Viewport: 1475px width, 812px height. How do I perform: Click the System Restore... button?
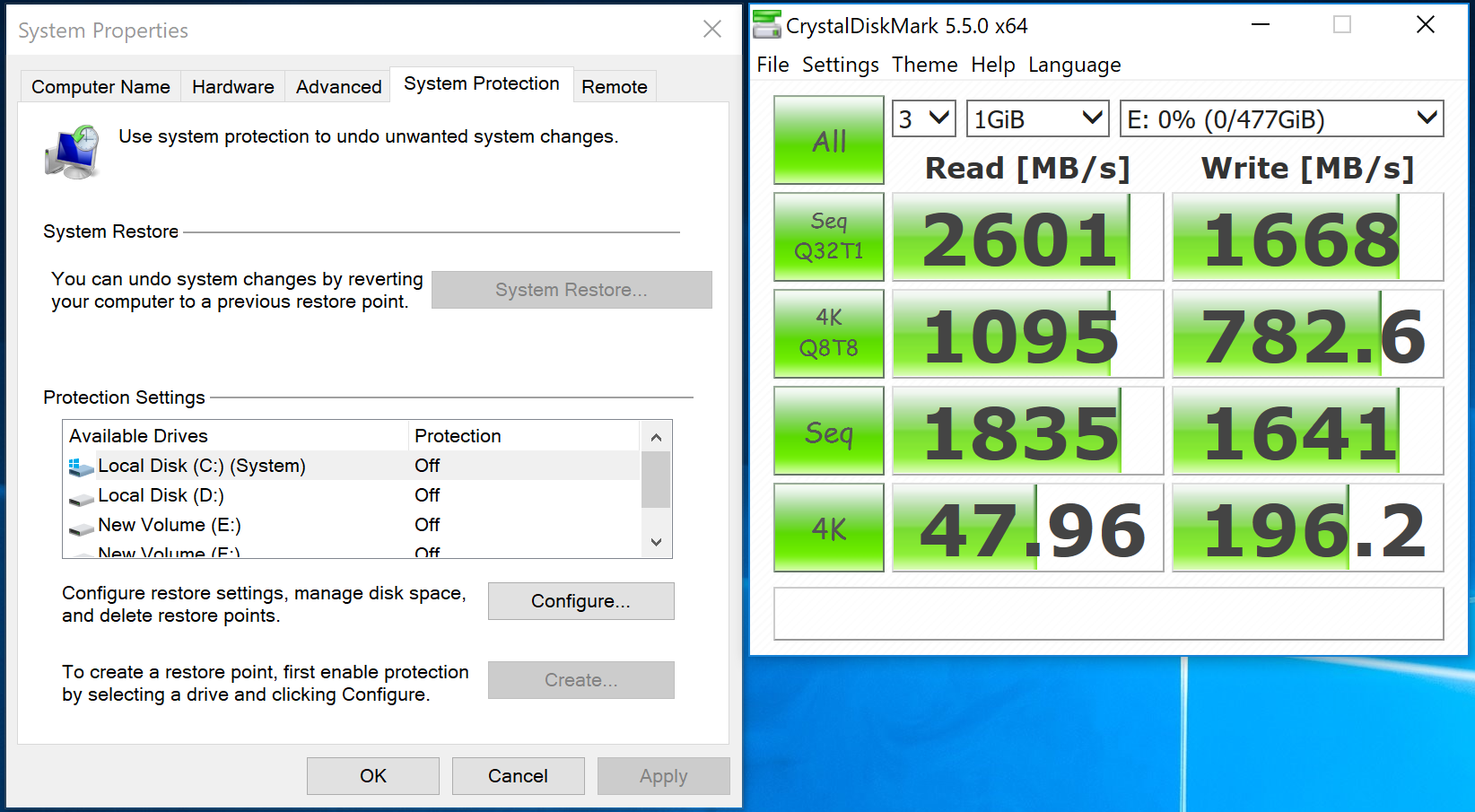point(572,290)
